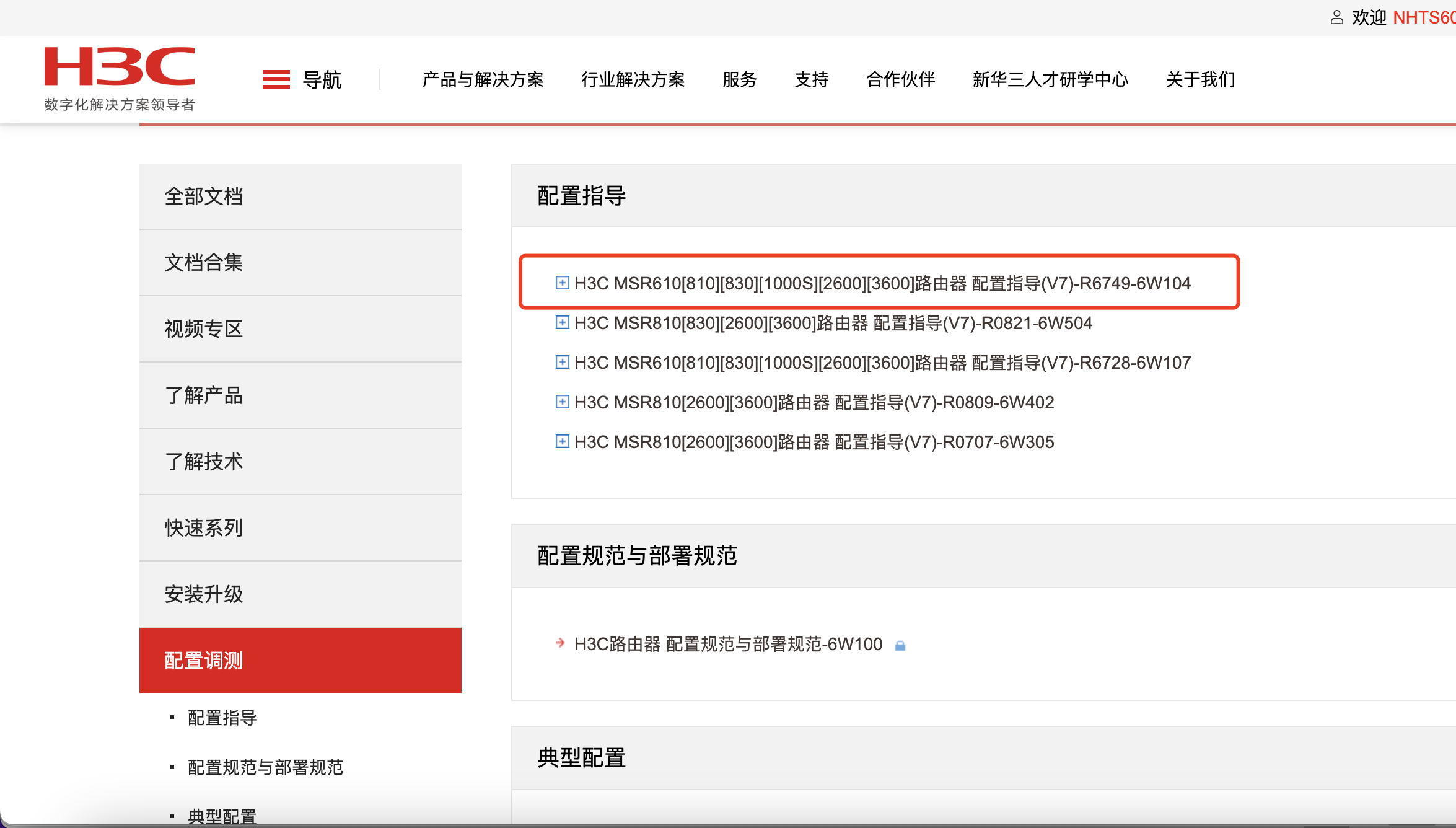
Task: Expand the R6749-6W104 configuration guide
Action: point(562,283)
